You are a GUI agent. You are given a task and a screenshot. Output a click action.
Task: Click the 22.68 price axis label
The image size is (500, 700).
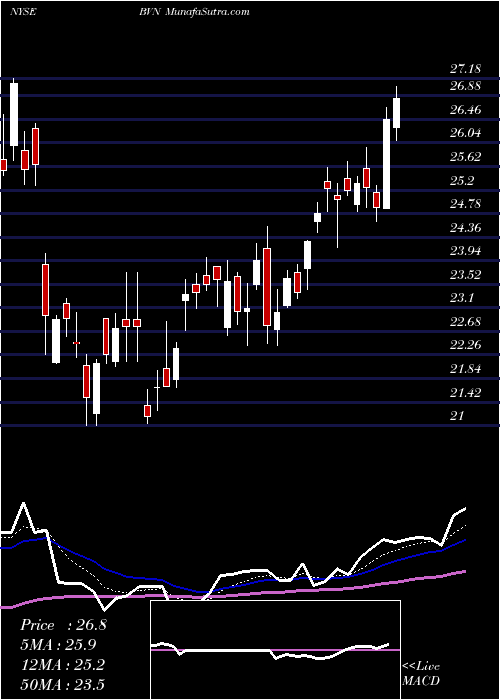(x=465, y=322)
